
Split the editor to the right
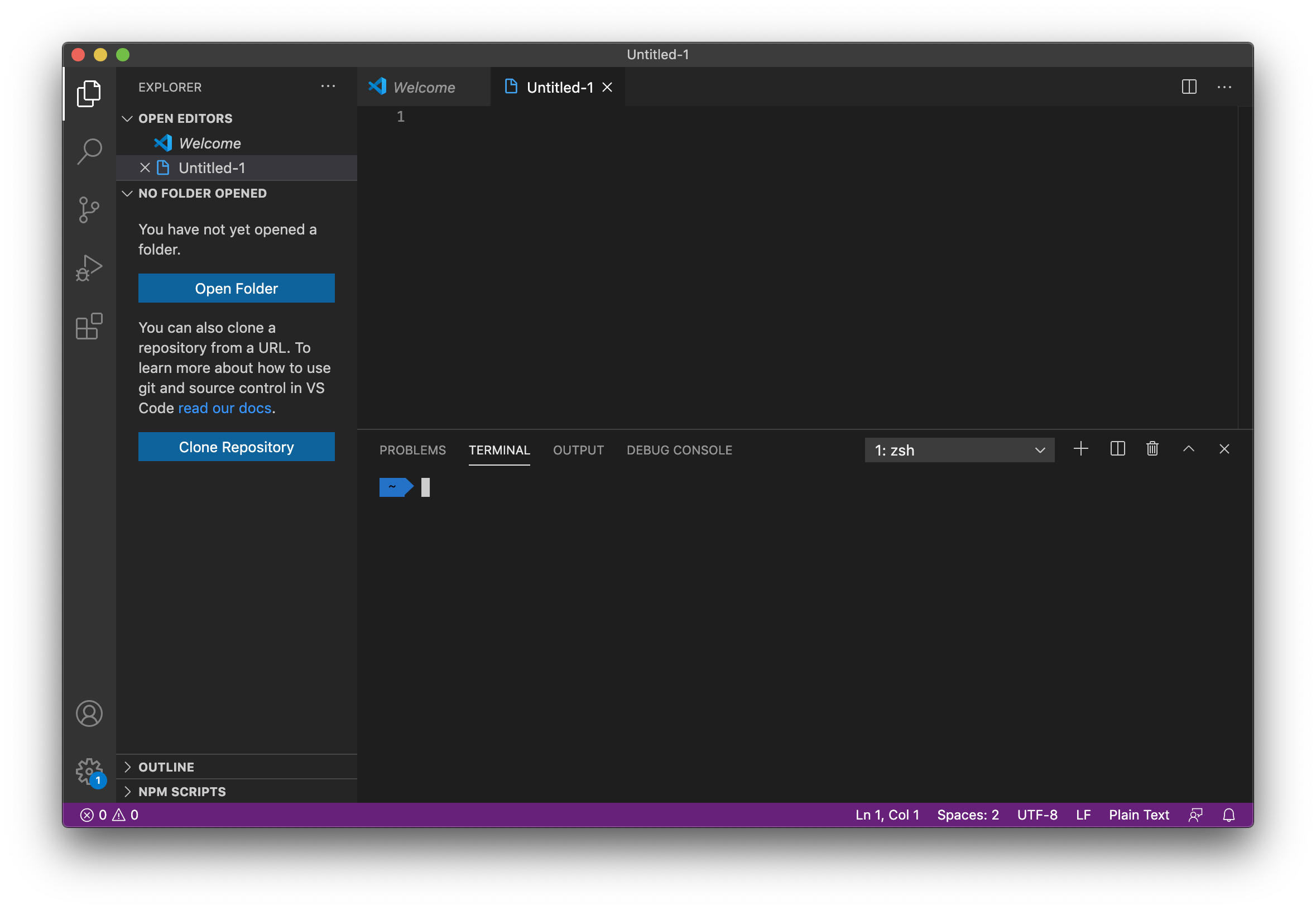1189,87
